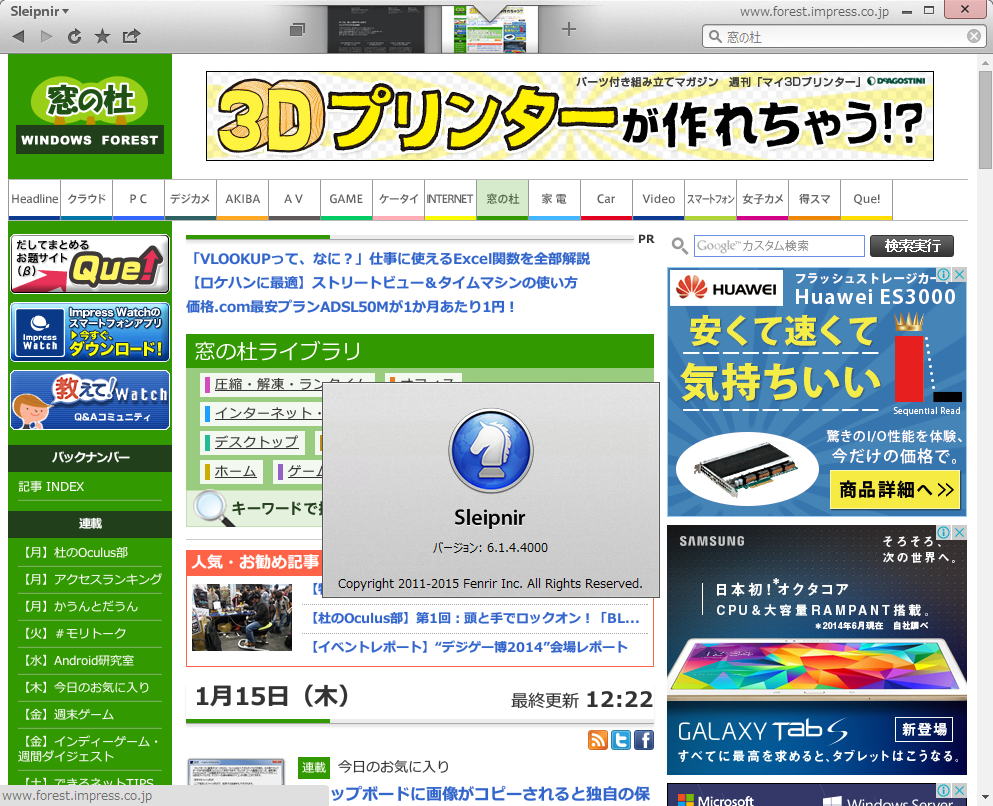
Task: Bookmark page with the star icon
Action: pos(102,37)
